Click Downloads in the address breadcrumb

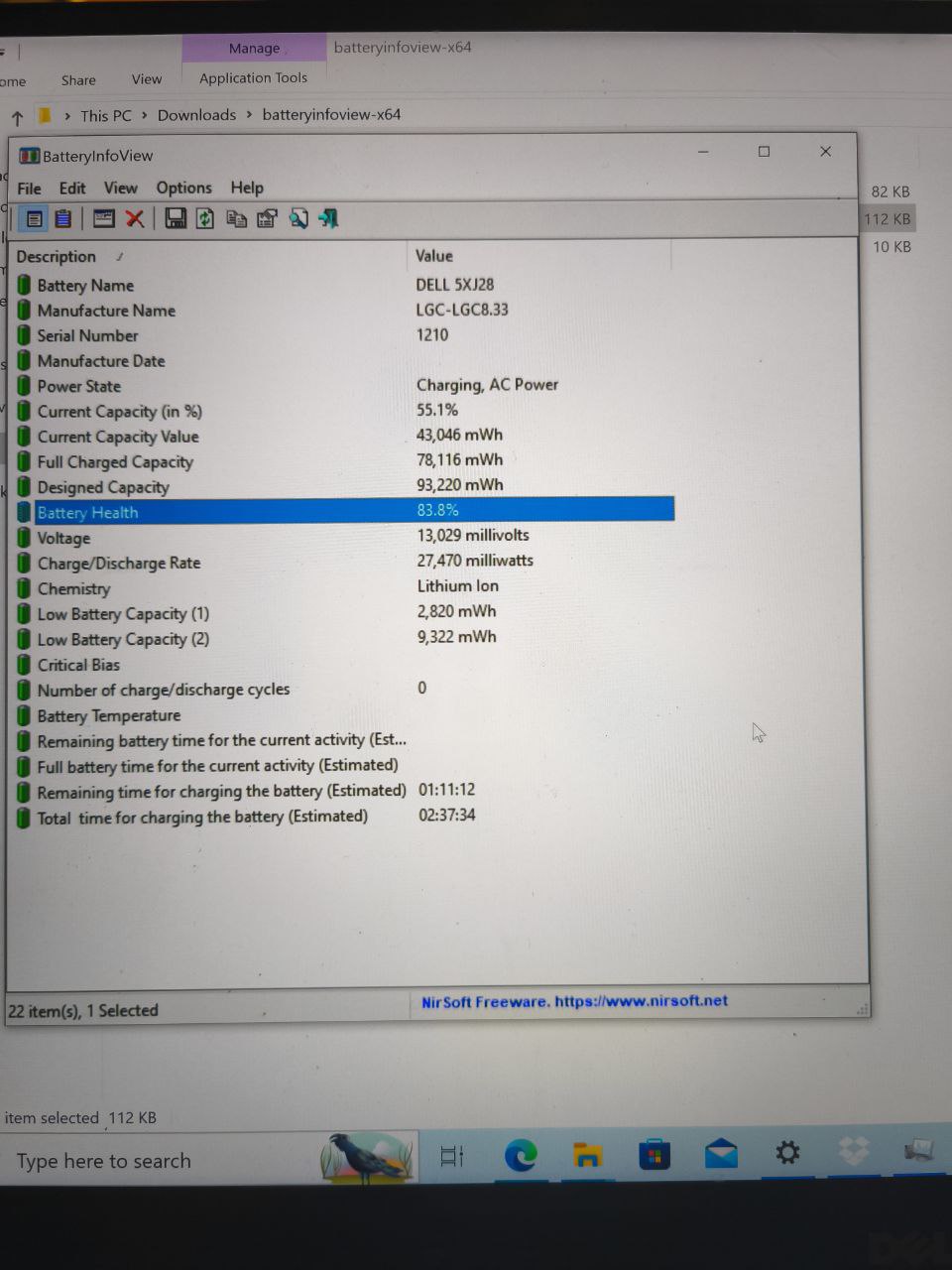(196, 115)
